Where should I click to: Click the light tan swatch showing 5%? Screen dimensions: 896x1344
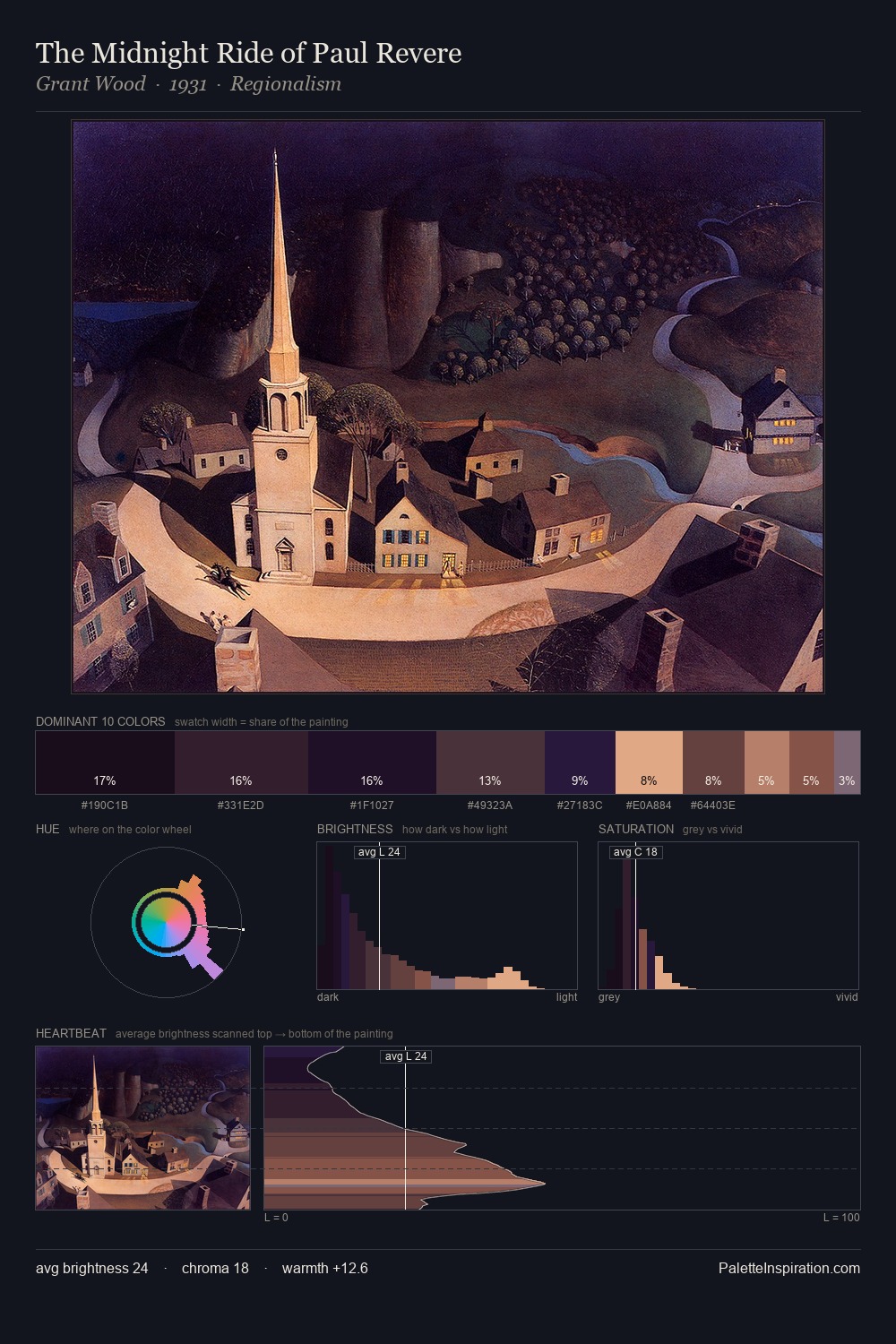766,762
